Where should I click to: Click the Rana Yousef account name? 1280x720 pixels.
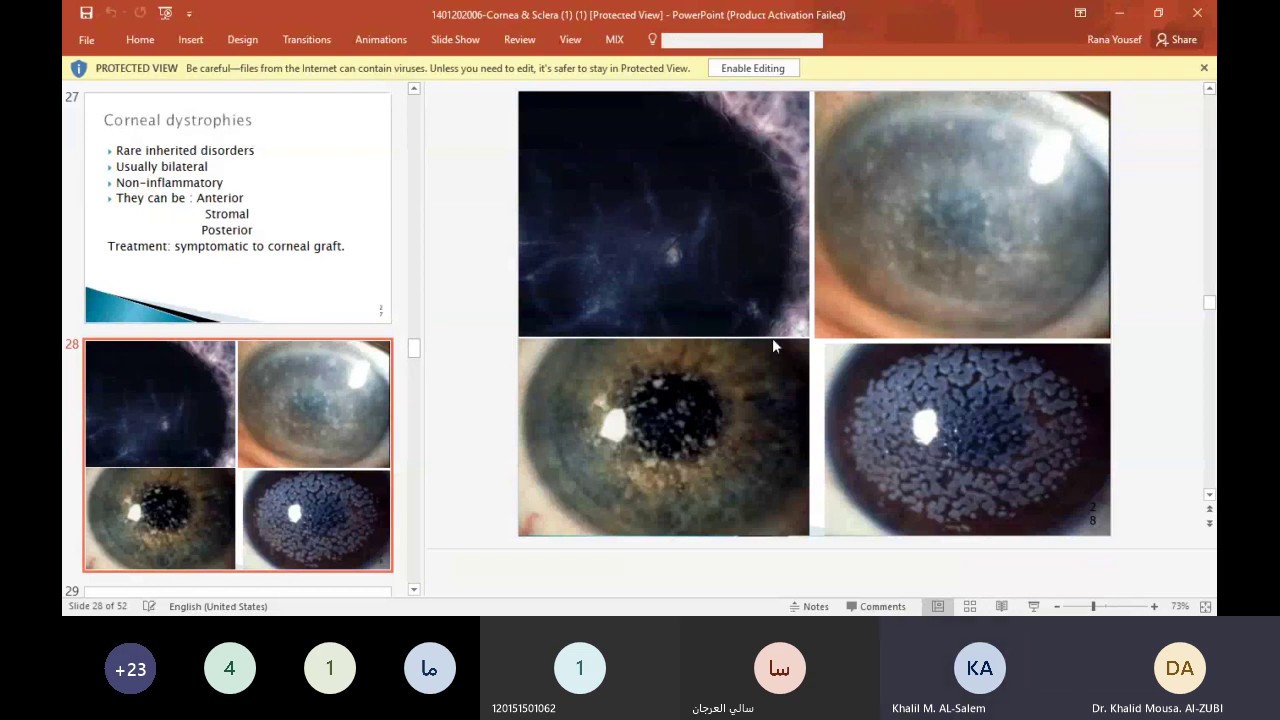point(1114,40)
